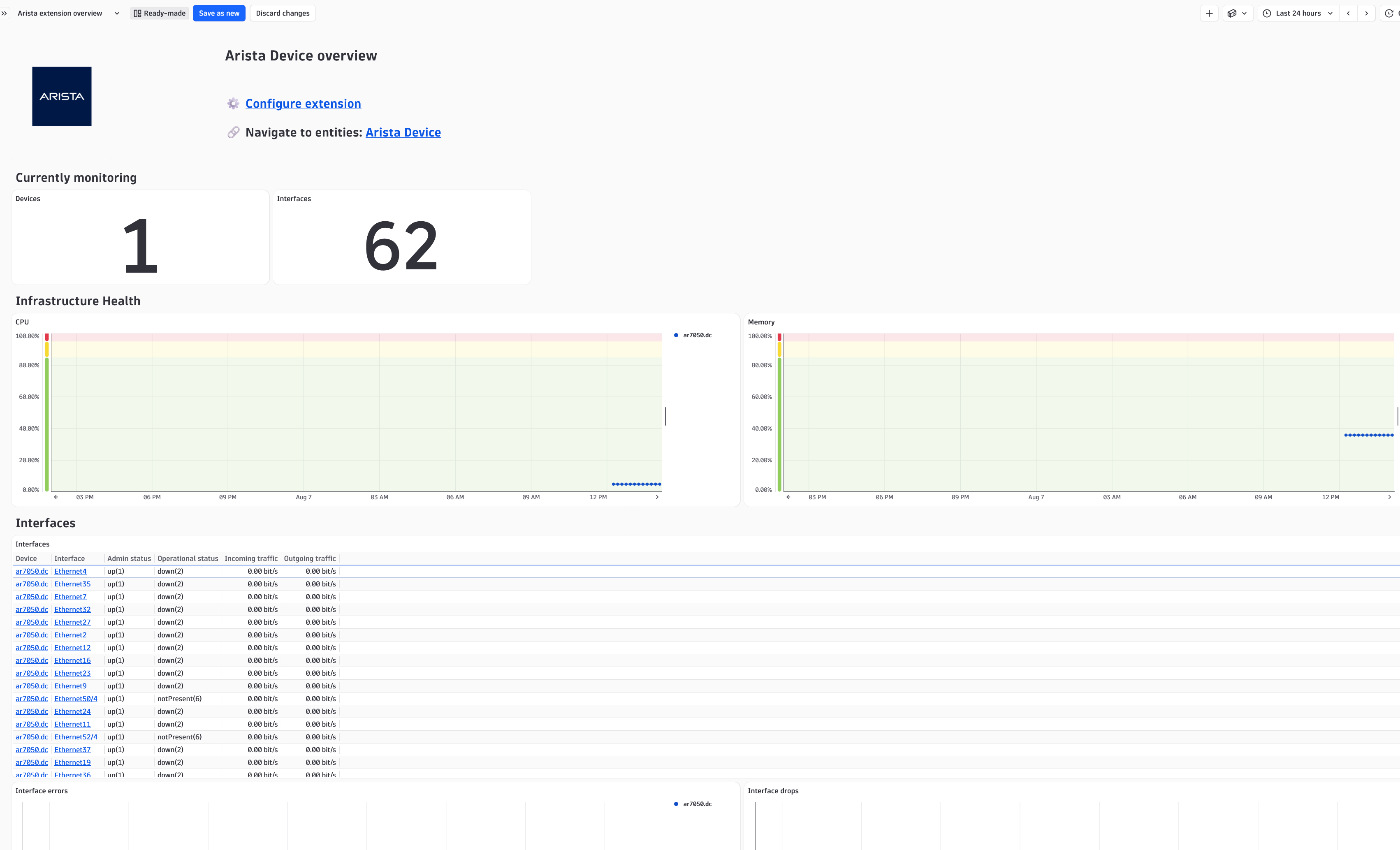Expand the collapsed sidebar with double chevron
1400x850 pixels.
(x=4, y=13)
